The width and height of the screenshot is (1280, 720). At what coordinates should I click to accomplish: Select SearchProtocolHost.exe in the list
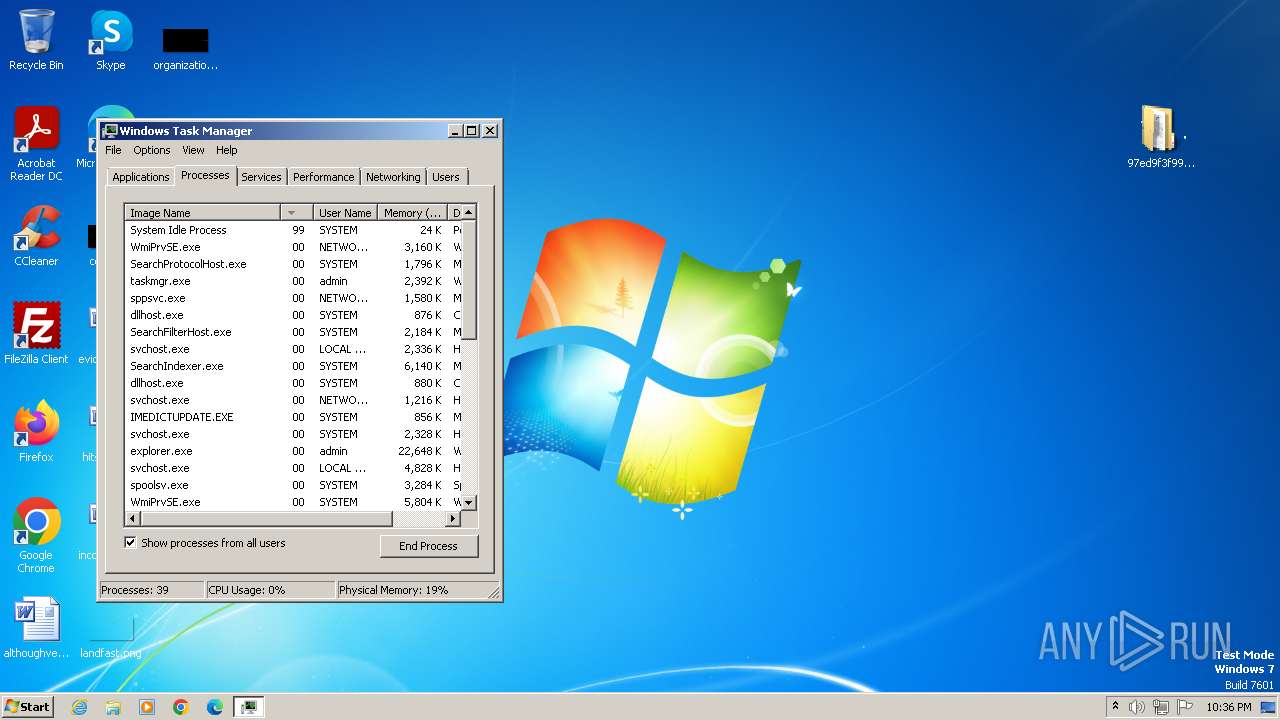pyautogui.click(x=293, y=264)
